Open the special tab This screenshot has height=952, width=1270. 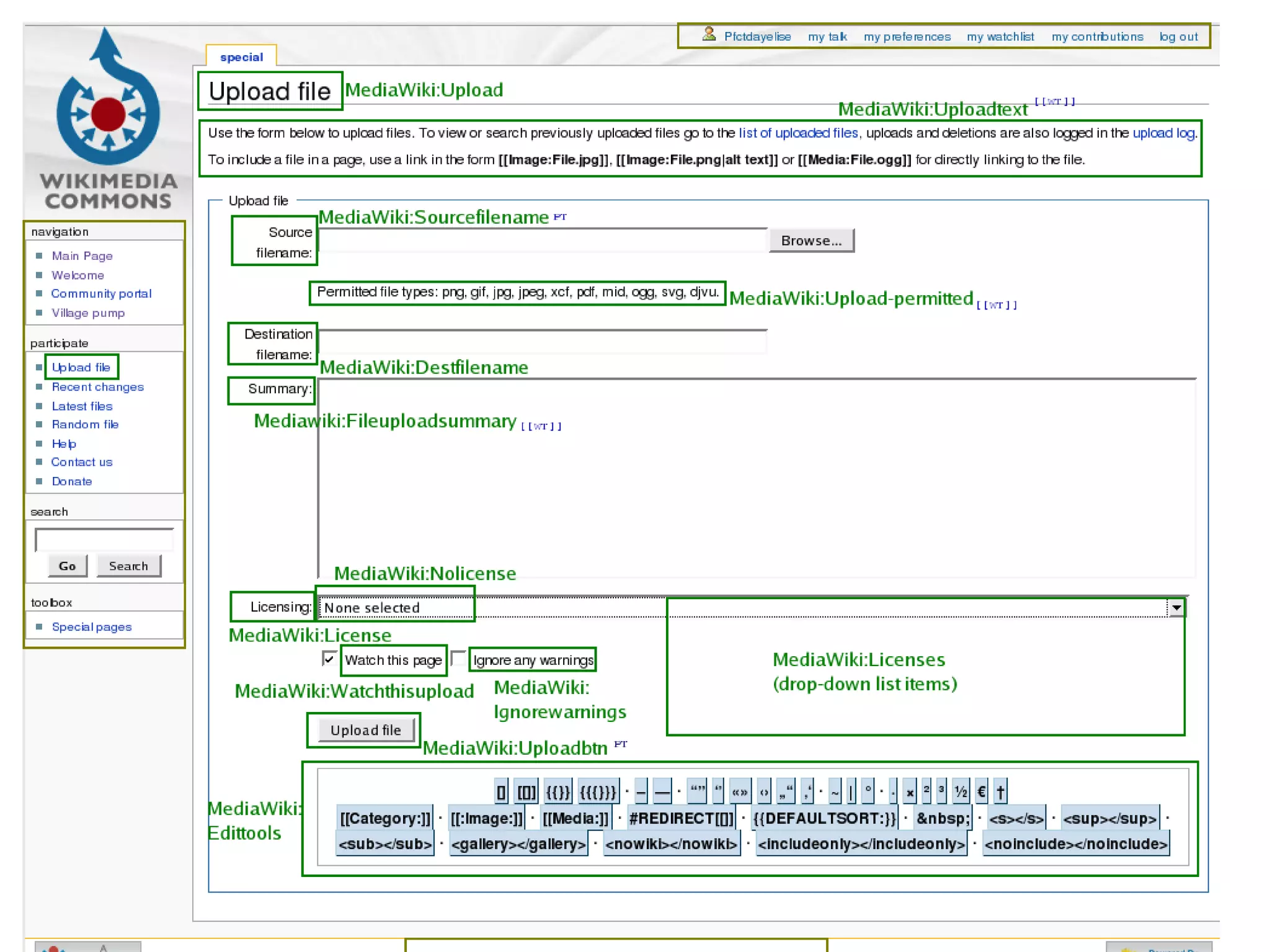coord(241,57)
